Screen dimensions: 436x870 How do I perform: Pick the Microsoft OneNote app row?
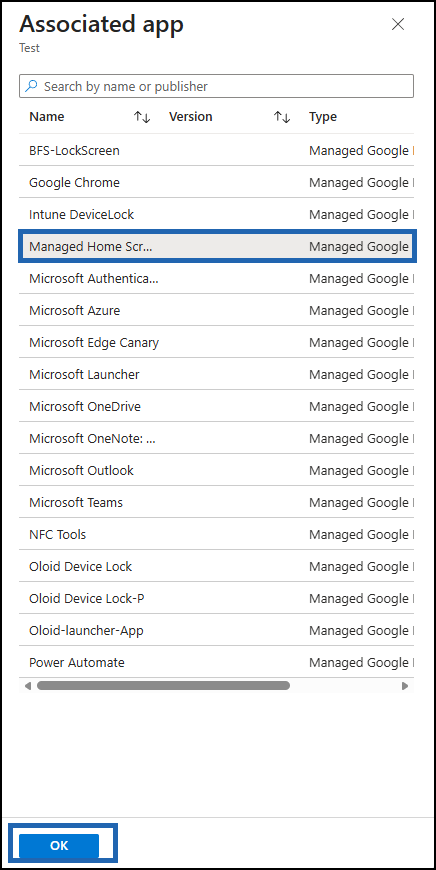coord(216,438)
